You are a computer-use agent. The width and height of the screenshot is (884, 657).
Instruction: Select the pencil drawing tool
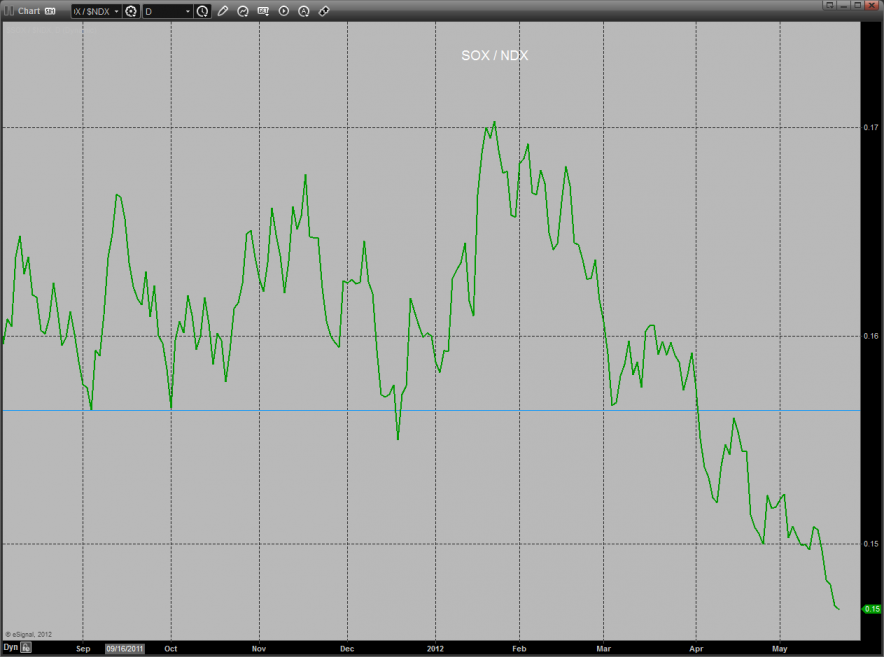coord(222,11)
